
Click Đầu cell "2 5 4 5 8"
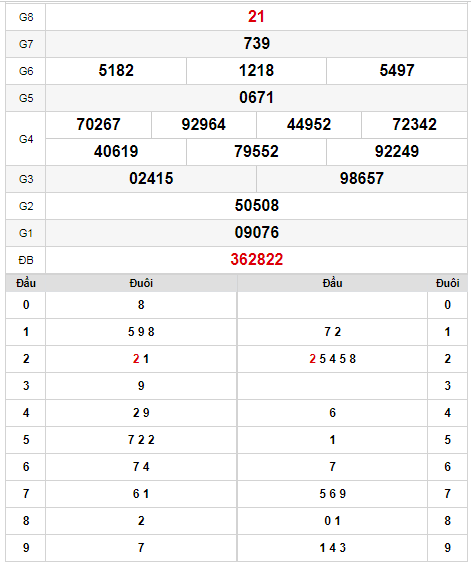tap(332, 359)
